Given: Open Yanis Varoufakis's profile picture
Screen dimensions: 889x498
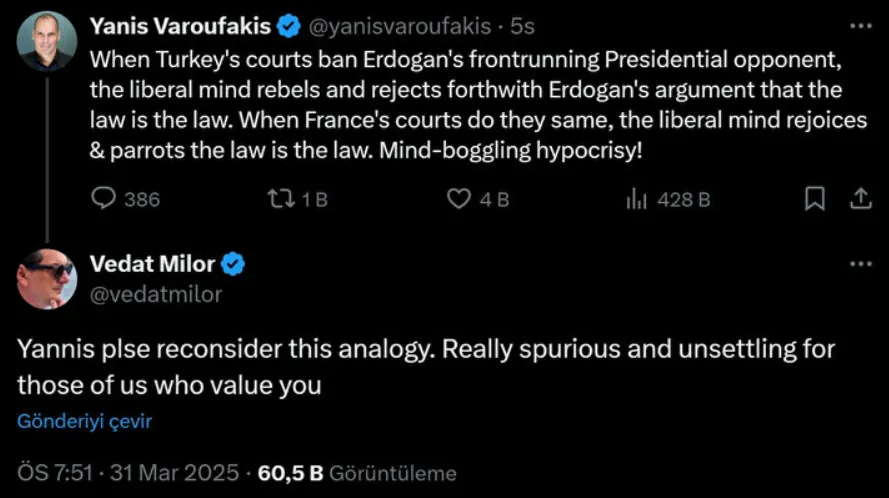Looking at the screenshot, I should (x=47, y=41).
